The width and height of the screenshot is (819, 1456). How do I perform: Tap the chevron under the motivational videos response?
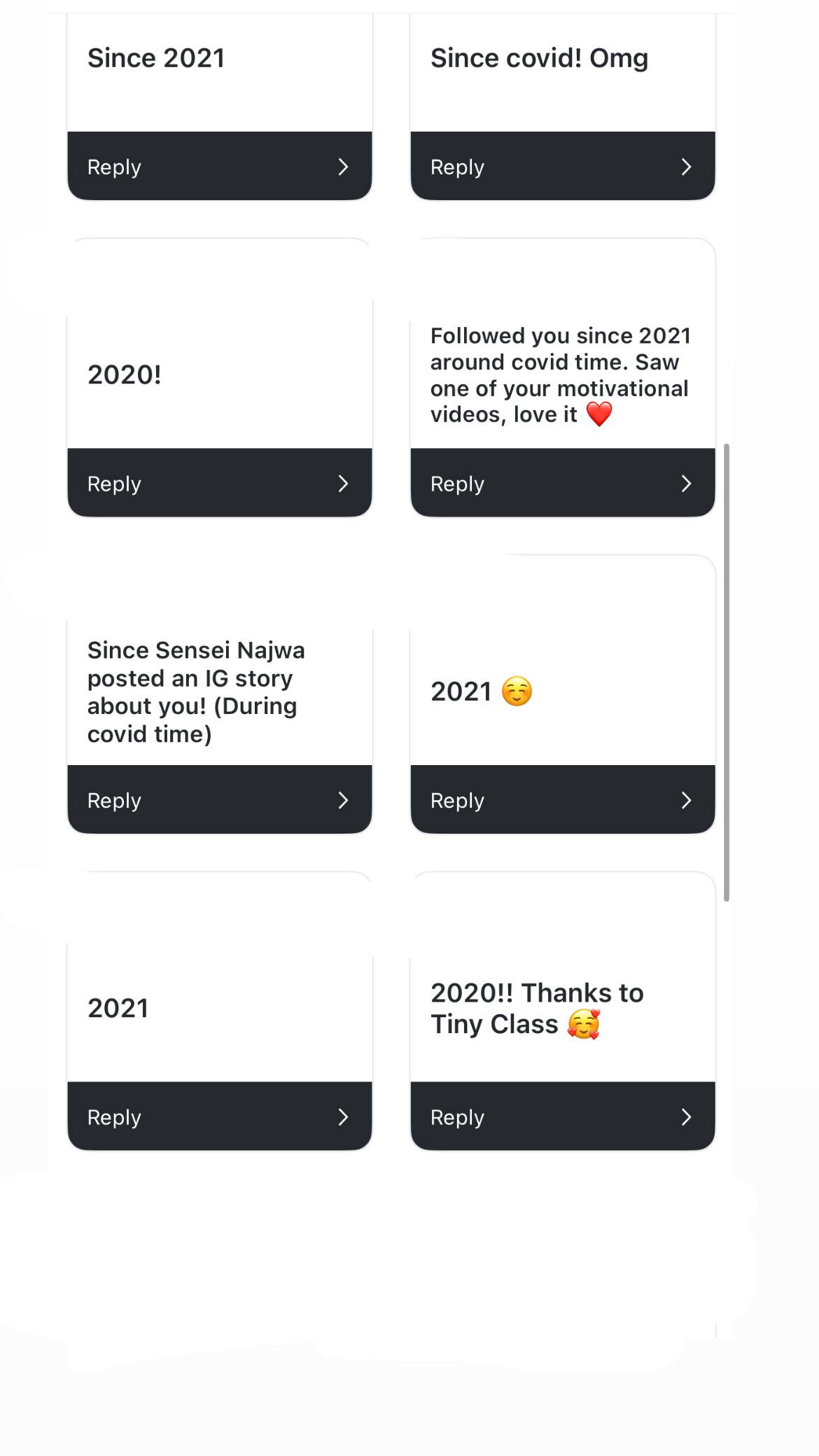[686, 484]
